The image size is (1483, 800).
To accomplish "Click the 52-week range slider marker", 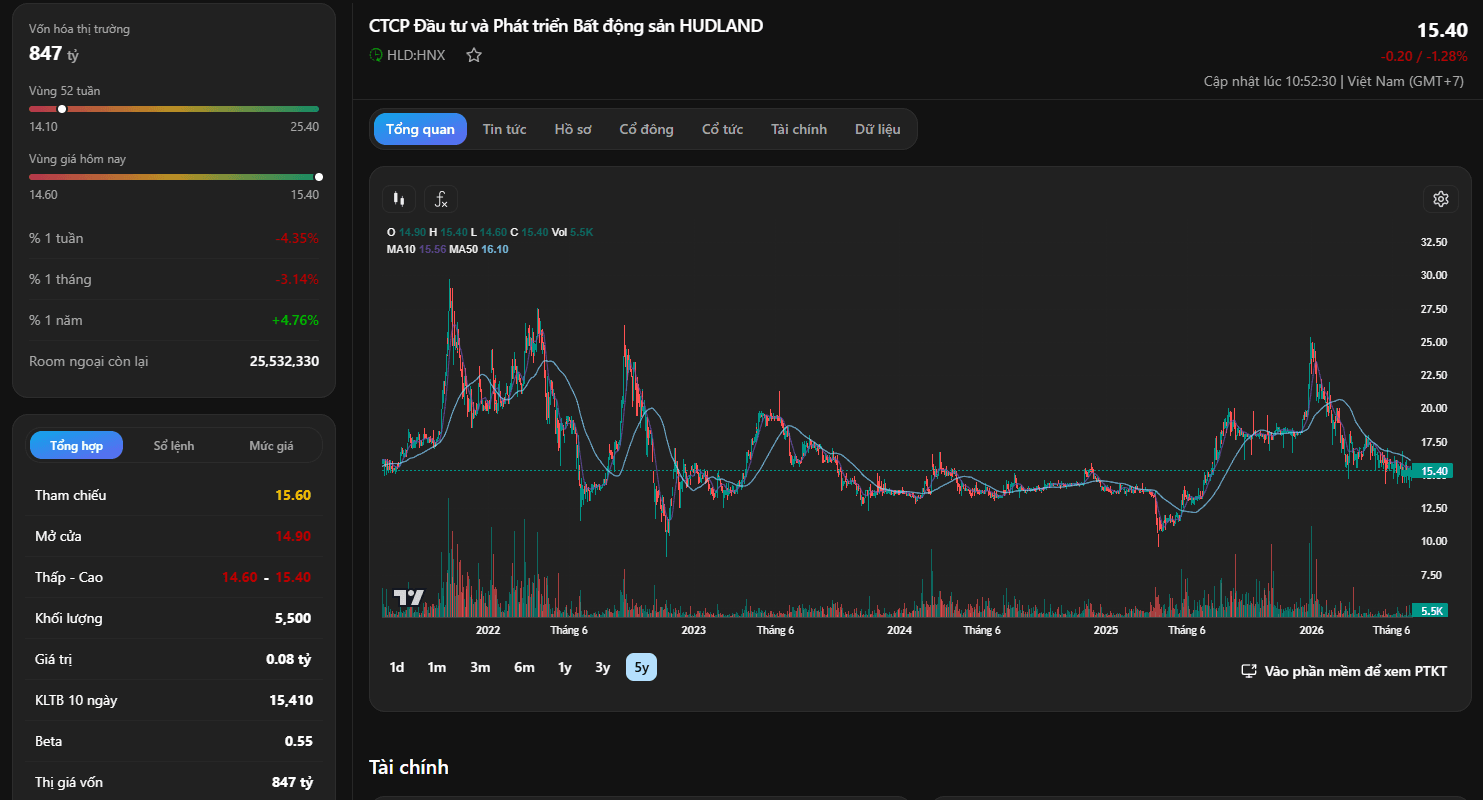I will [x=62, y=108].
